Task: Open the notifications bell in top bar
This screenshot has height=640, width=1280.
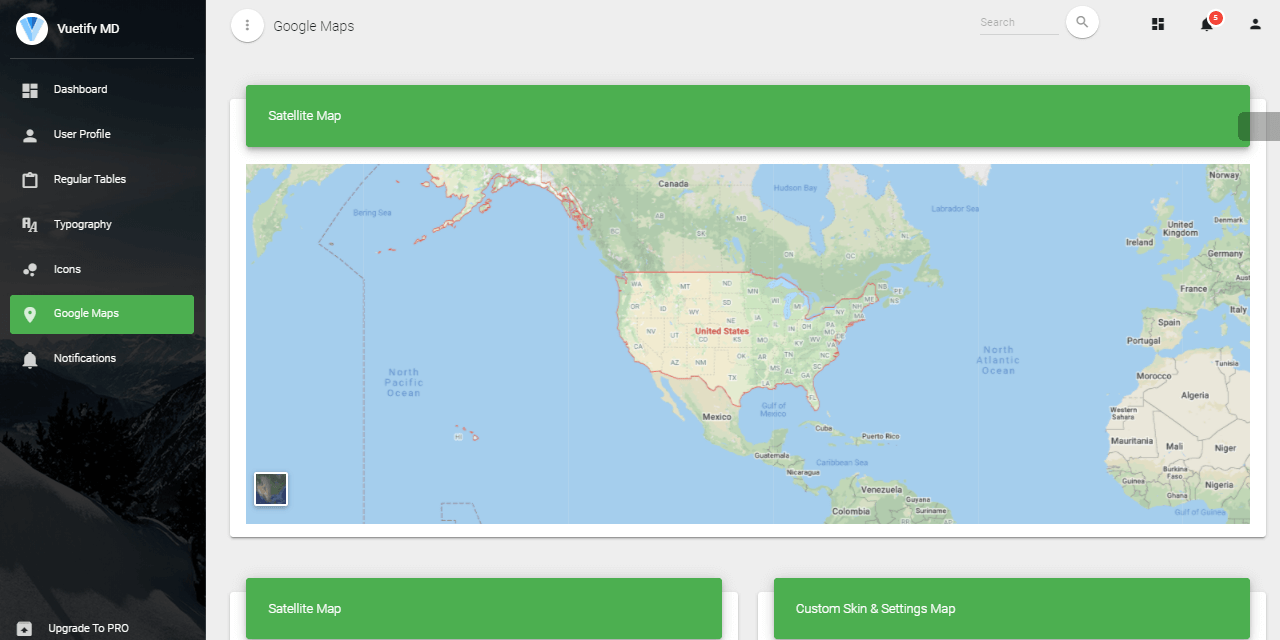Action: [x=1206, y=24]
